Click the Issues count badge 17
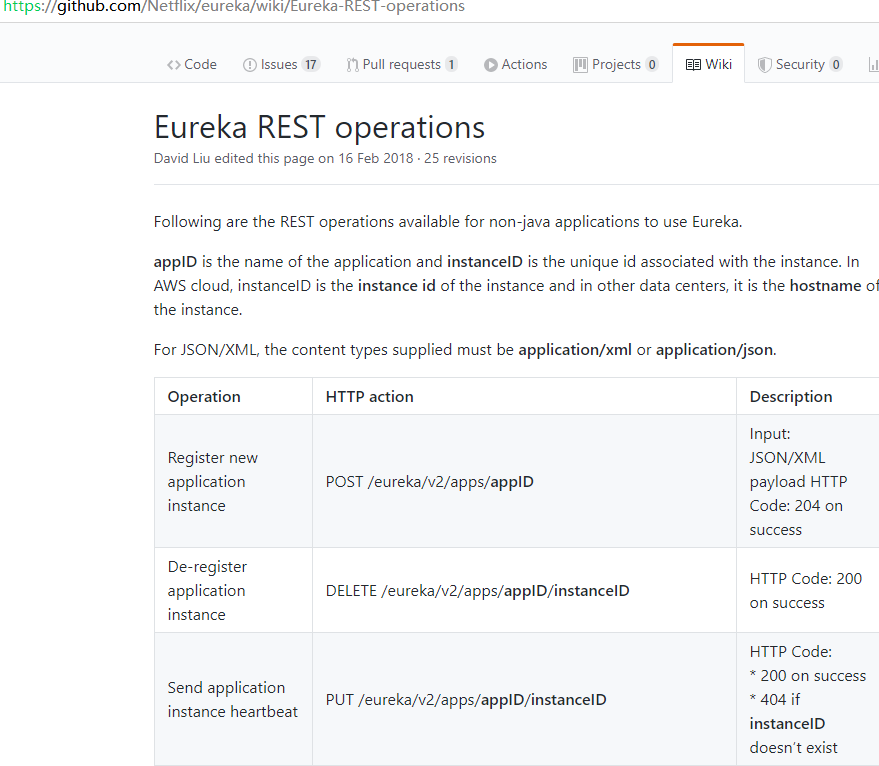Screen dimensions: 879x766 pos(311,64)
